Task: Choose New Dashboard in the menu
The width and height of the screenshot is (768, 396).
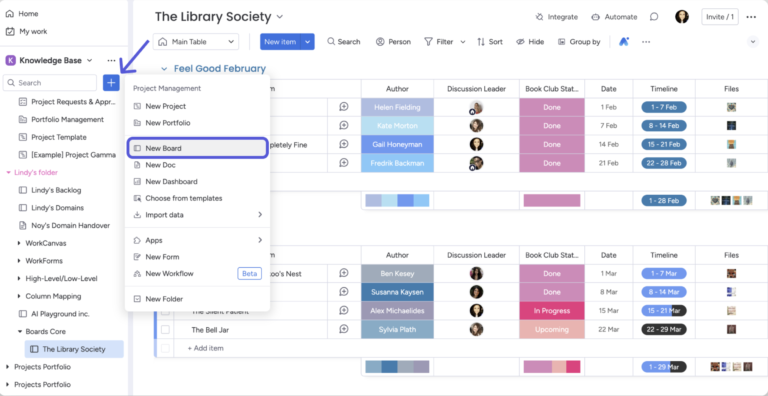Action: pos(197,182)
